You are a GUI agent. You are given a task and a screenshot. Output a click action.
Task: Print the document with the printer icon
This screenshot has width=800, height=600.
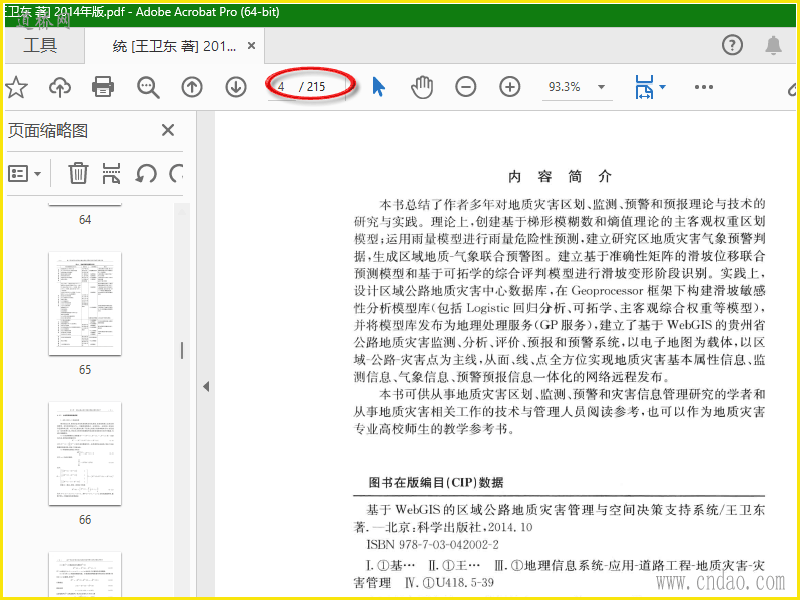tap(103, 87)
